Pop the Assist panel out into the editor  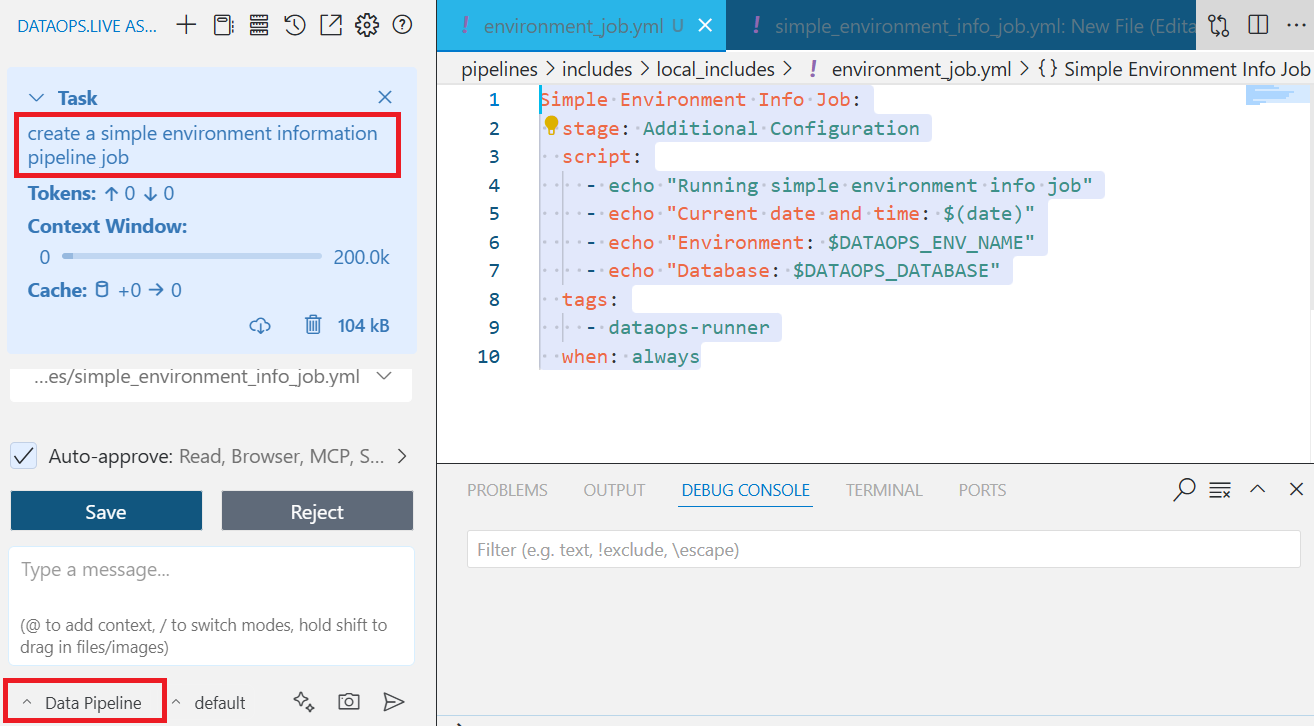pos(331,25)
